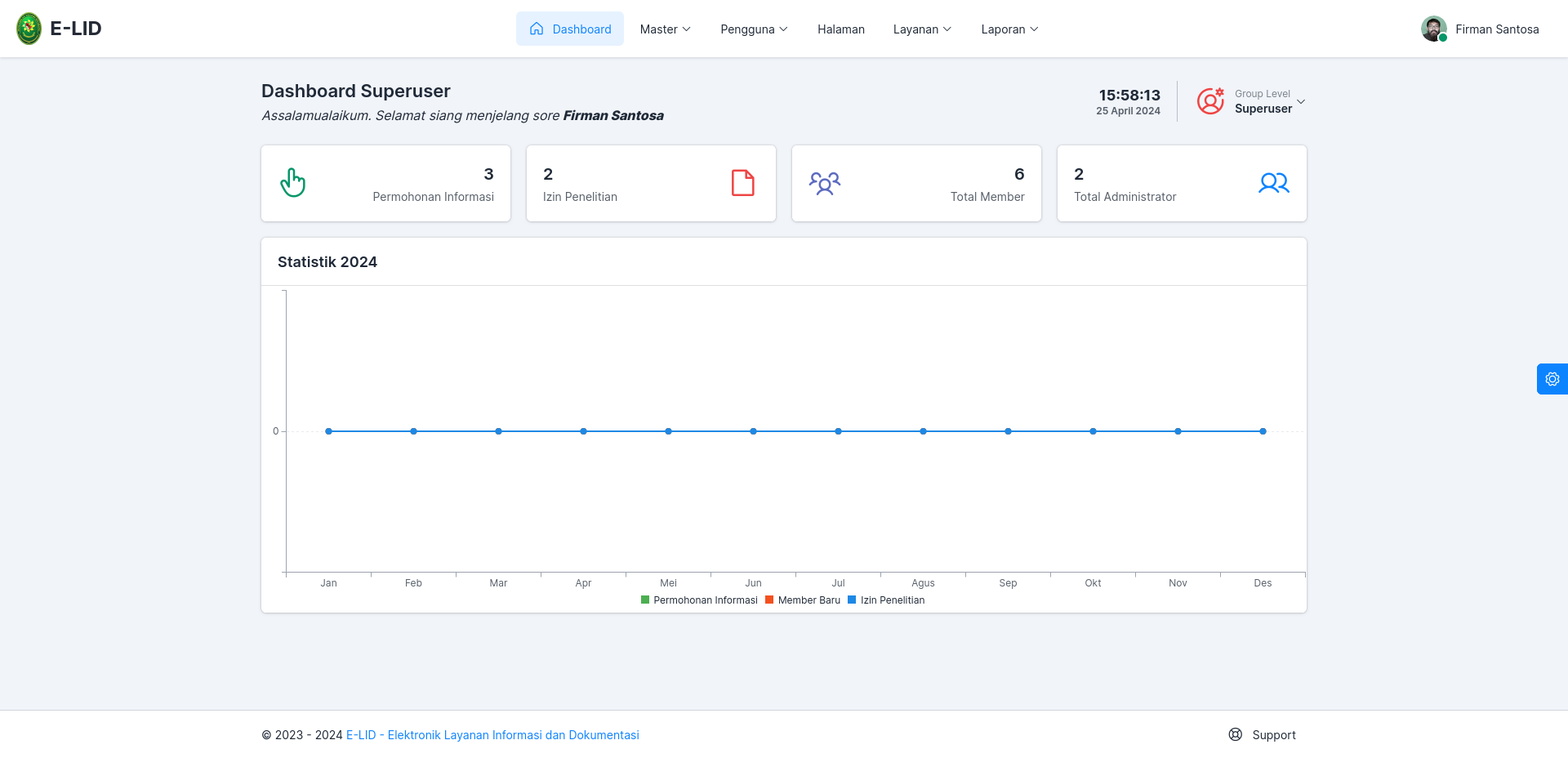Click the red document icon for Izin Penelitian

742,183
